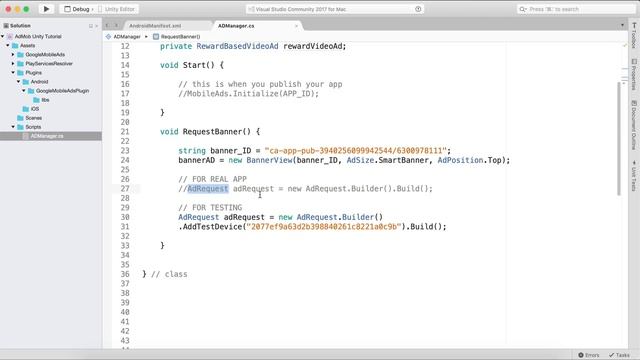Select the GoogleMobileAdsPlugin folder
The width and height of the screenshot is (640, 360).
click(x=62, y=91)
